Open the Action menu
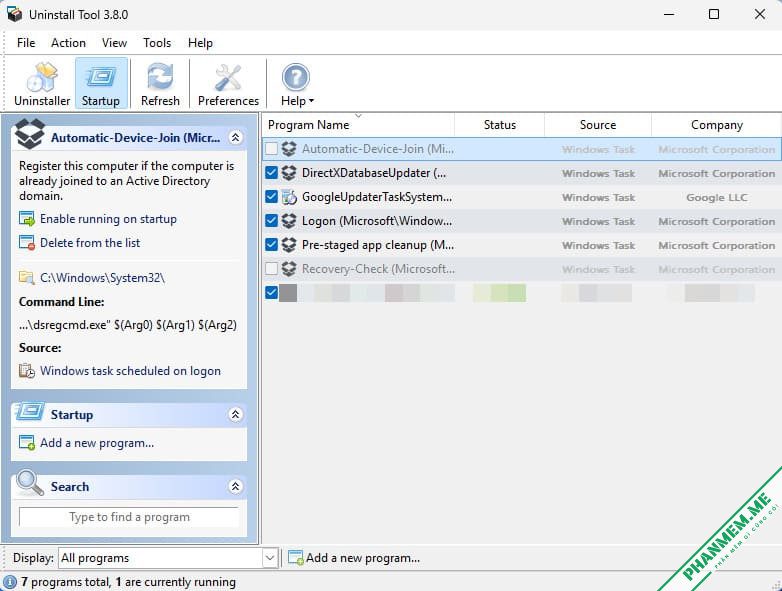 [68, 43]
